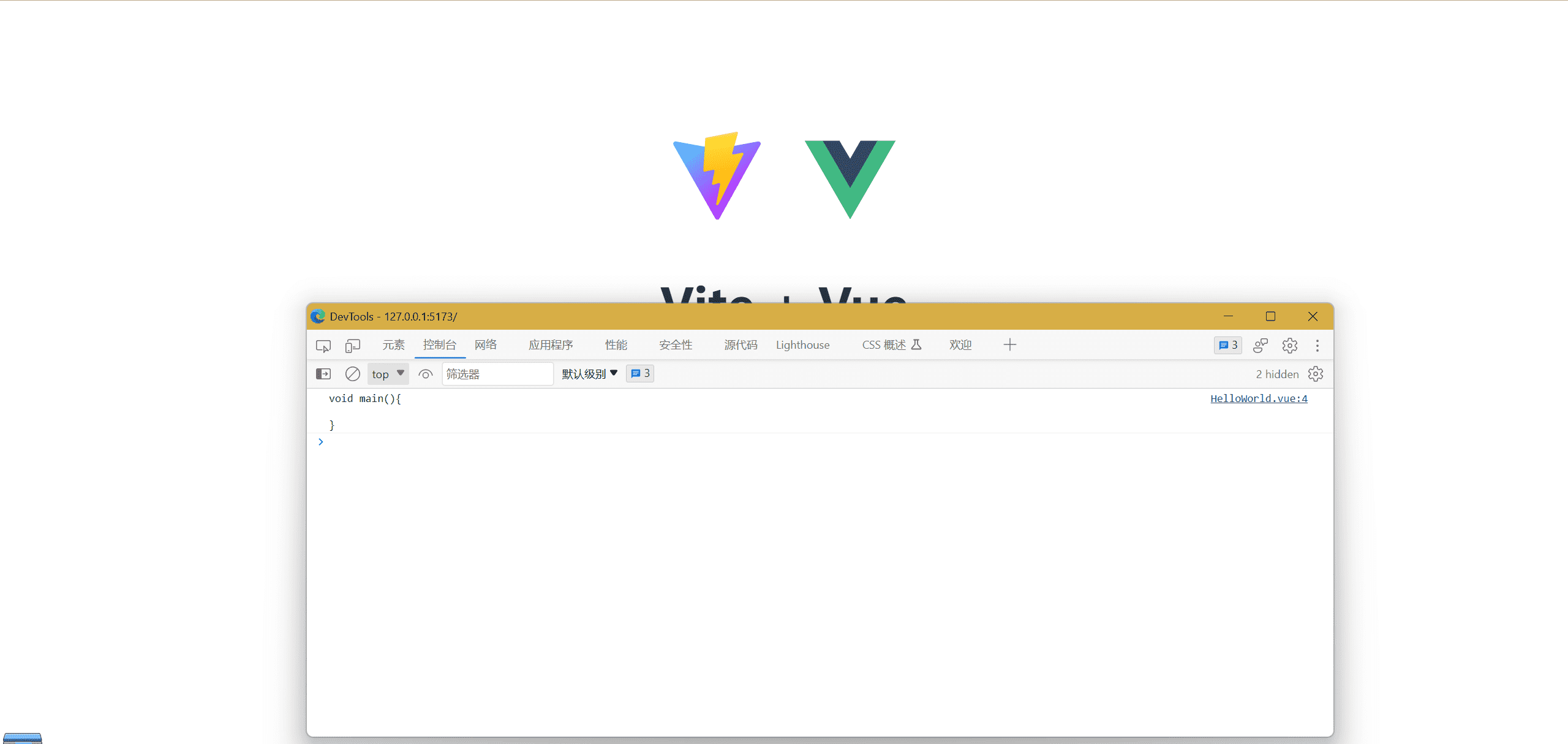
Task: Click the console prompt input line
Action: [x=821, y=442]
